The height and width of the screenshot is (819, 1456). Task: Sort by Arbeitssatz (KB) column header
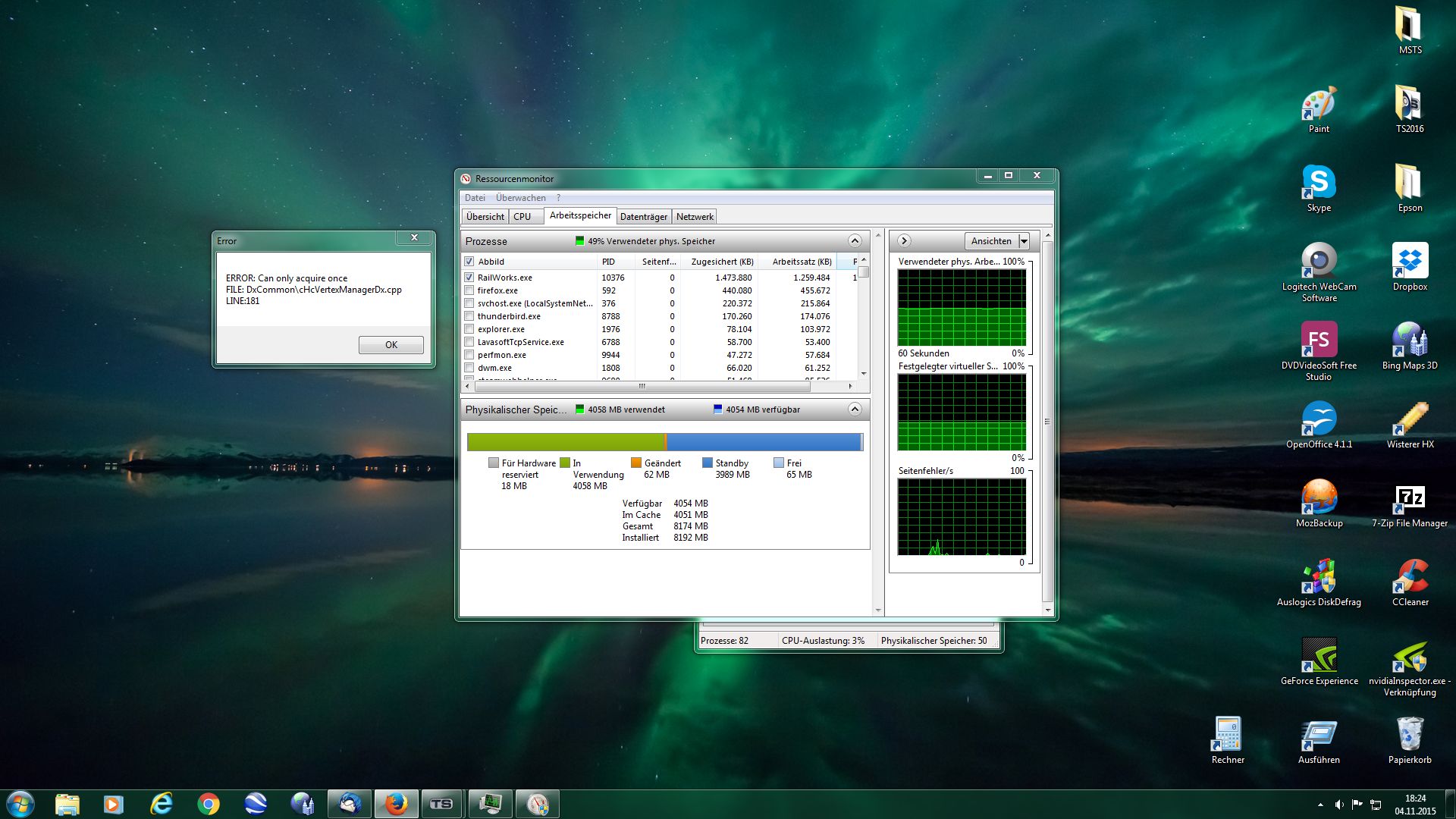801,262
